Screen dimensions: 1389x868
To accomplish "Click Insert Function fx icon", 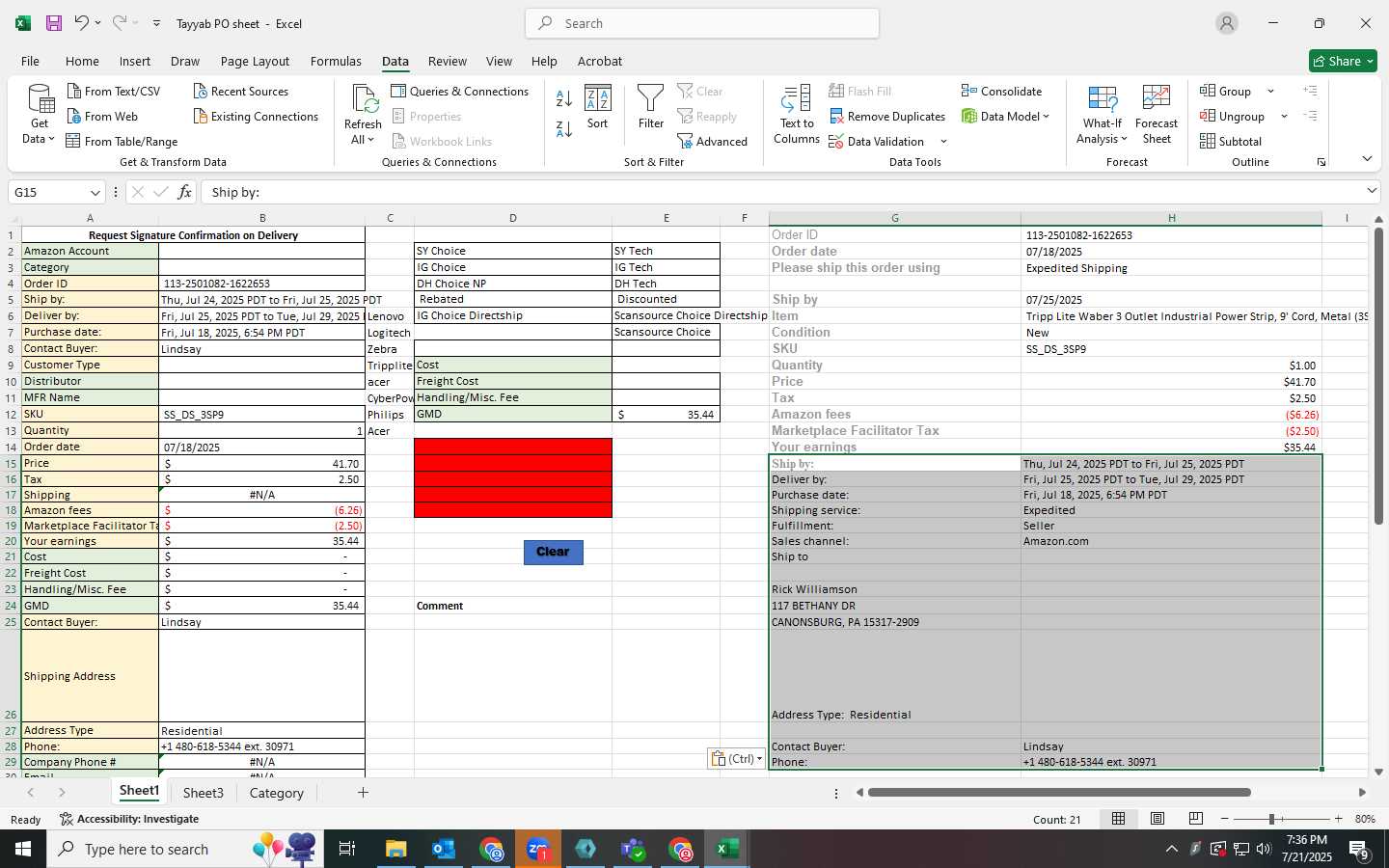I will [184, 192].
